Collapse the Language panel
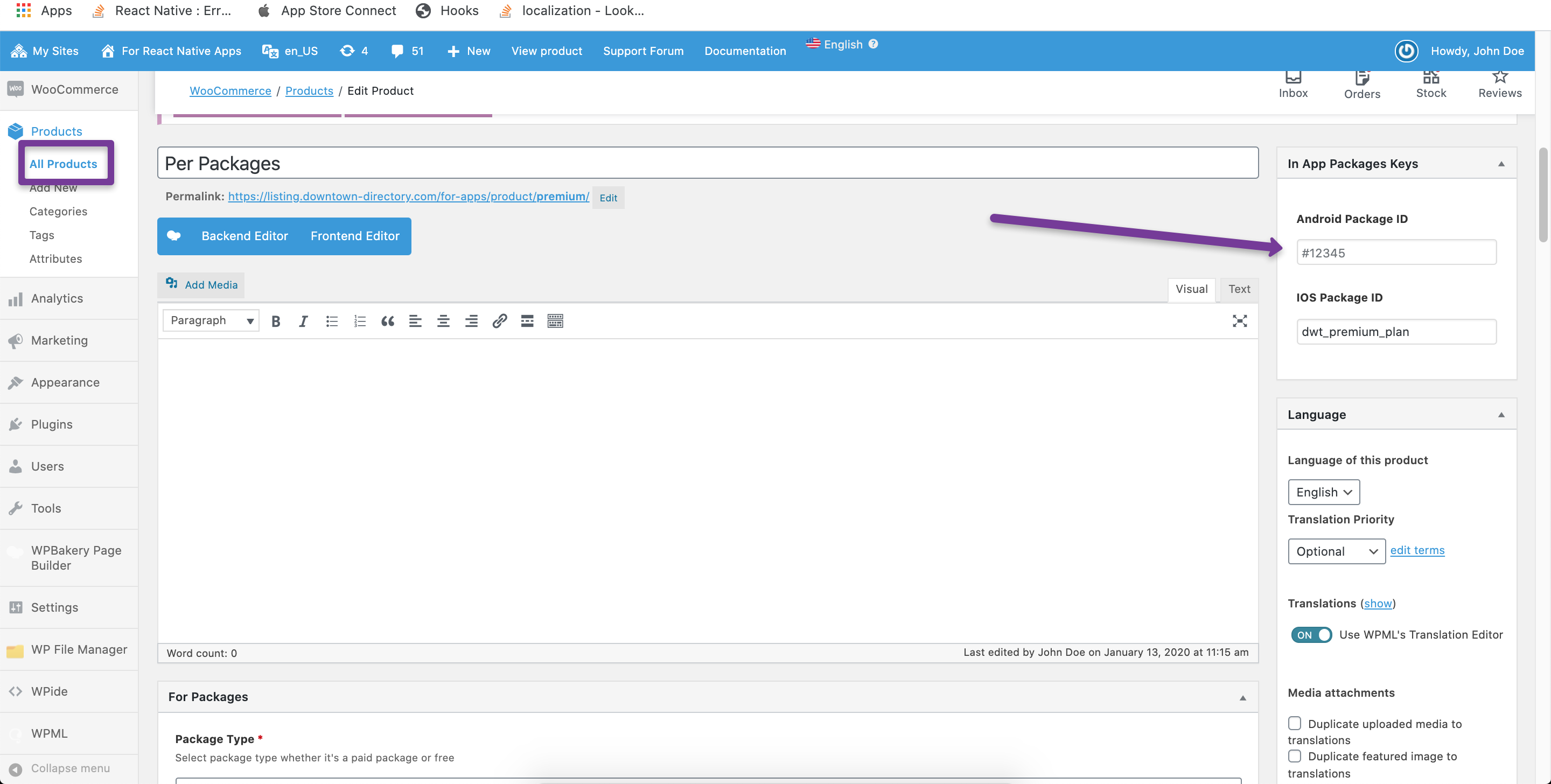 pos(1501,415)
